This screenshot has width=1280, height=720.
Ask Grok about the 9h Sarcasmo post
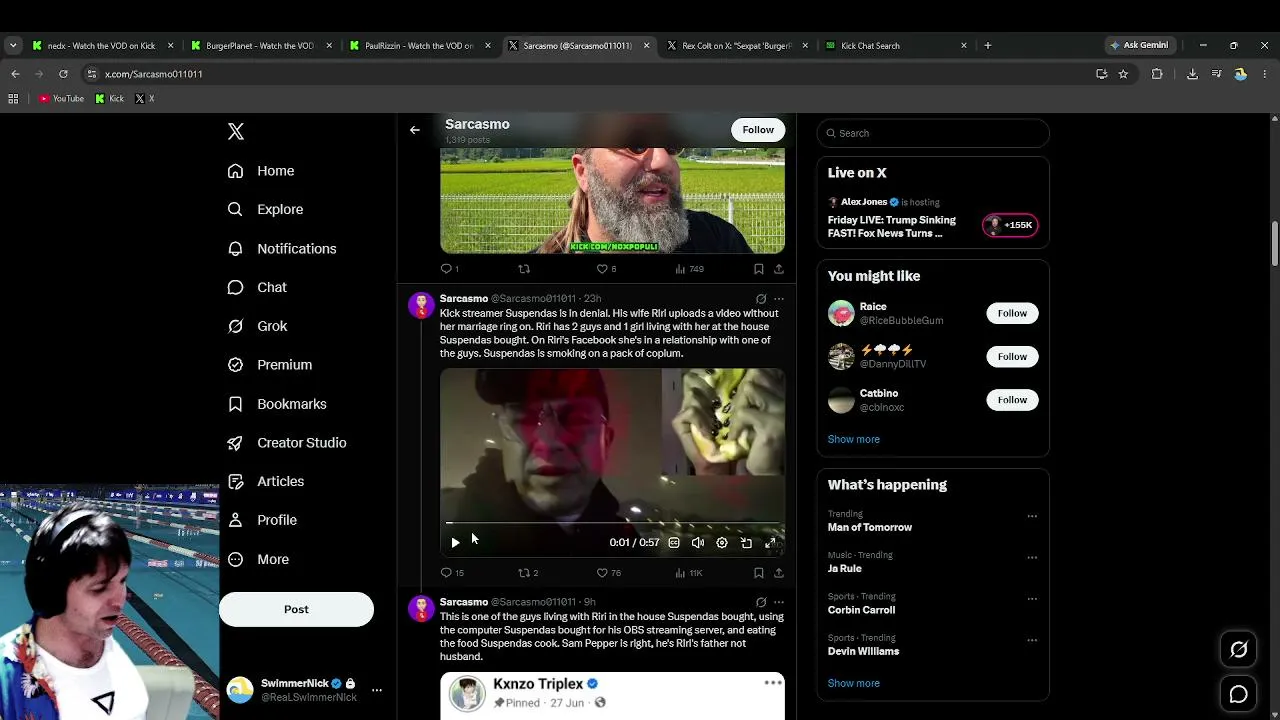761,603
